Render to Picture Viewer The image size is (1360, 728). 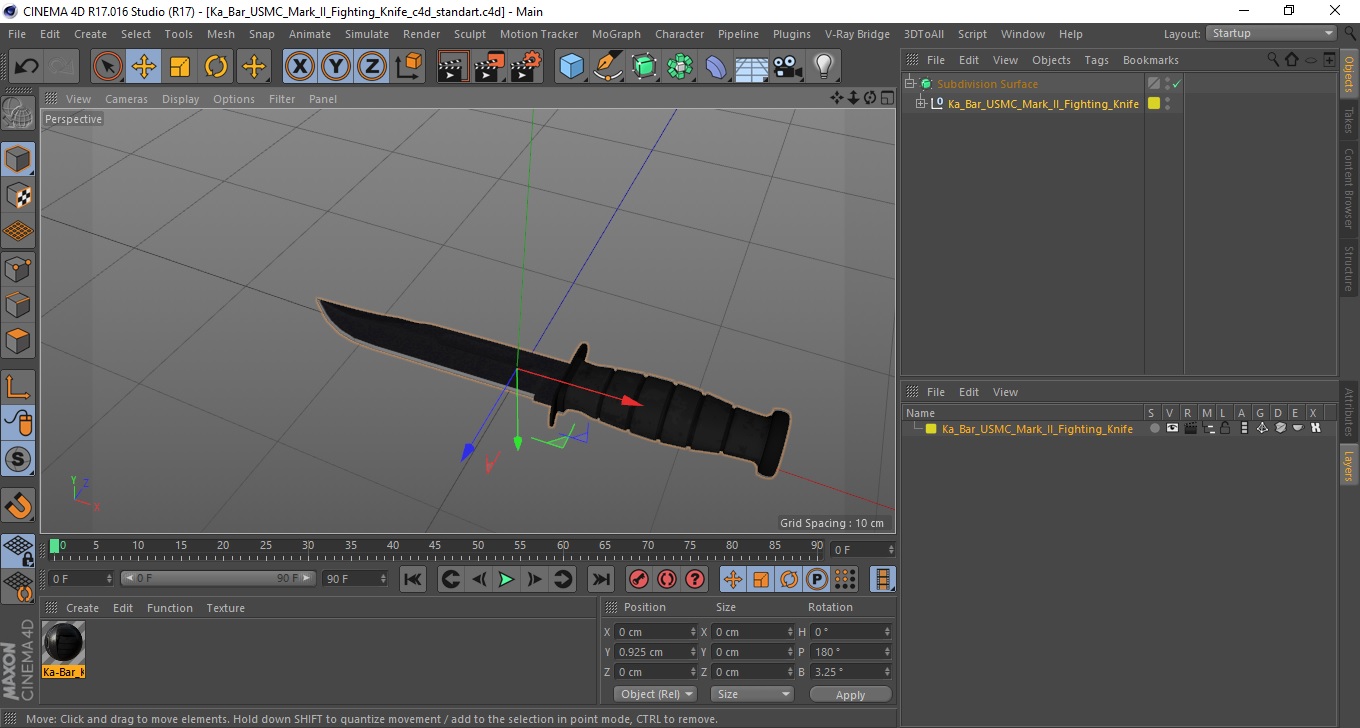490,67
